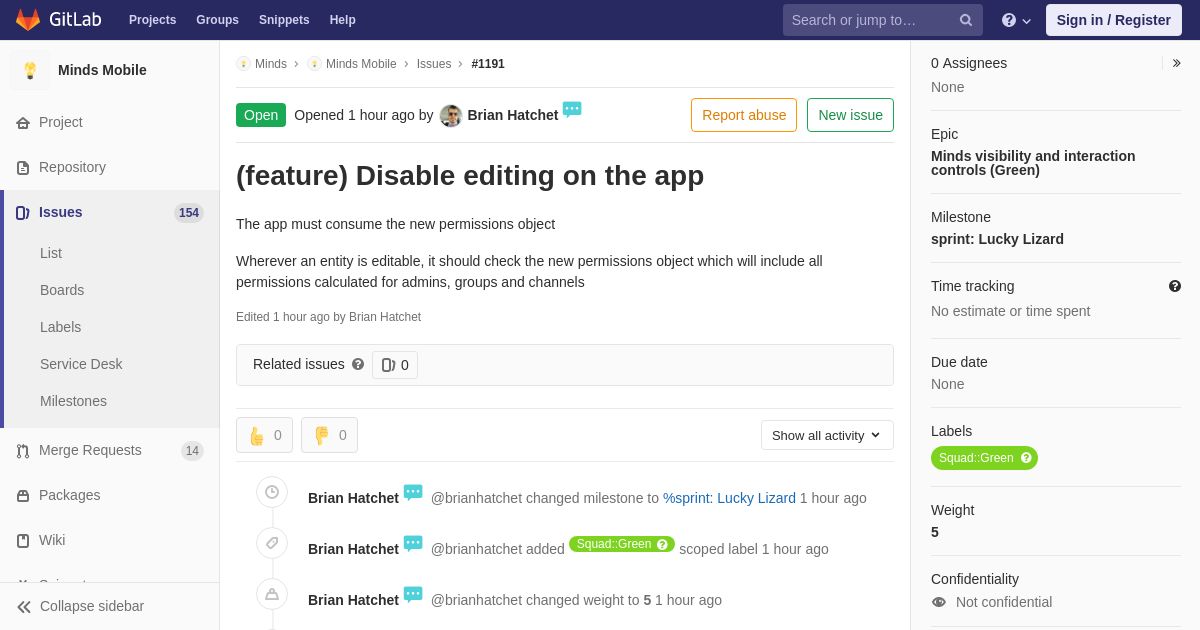Viewport: 1200px width, 630px height.
Task: Click the green Squad::Green label pill
Action: coord(984,458)
